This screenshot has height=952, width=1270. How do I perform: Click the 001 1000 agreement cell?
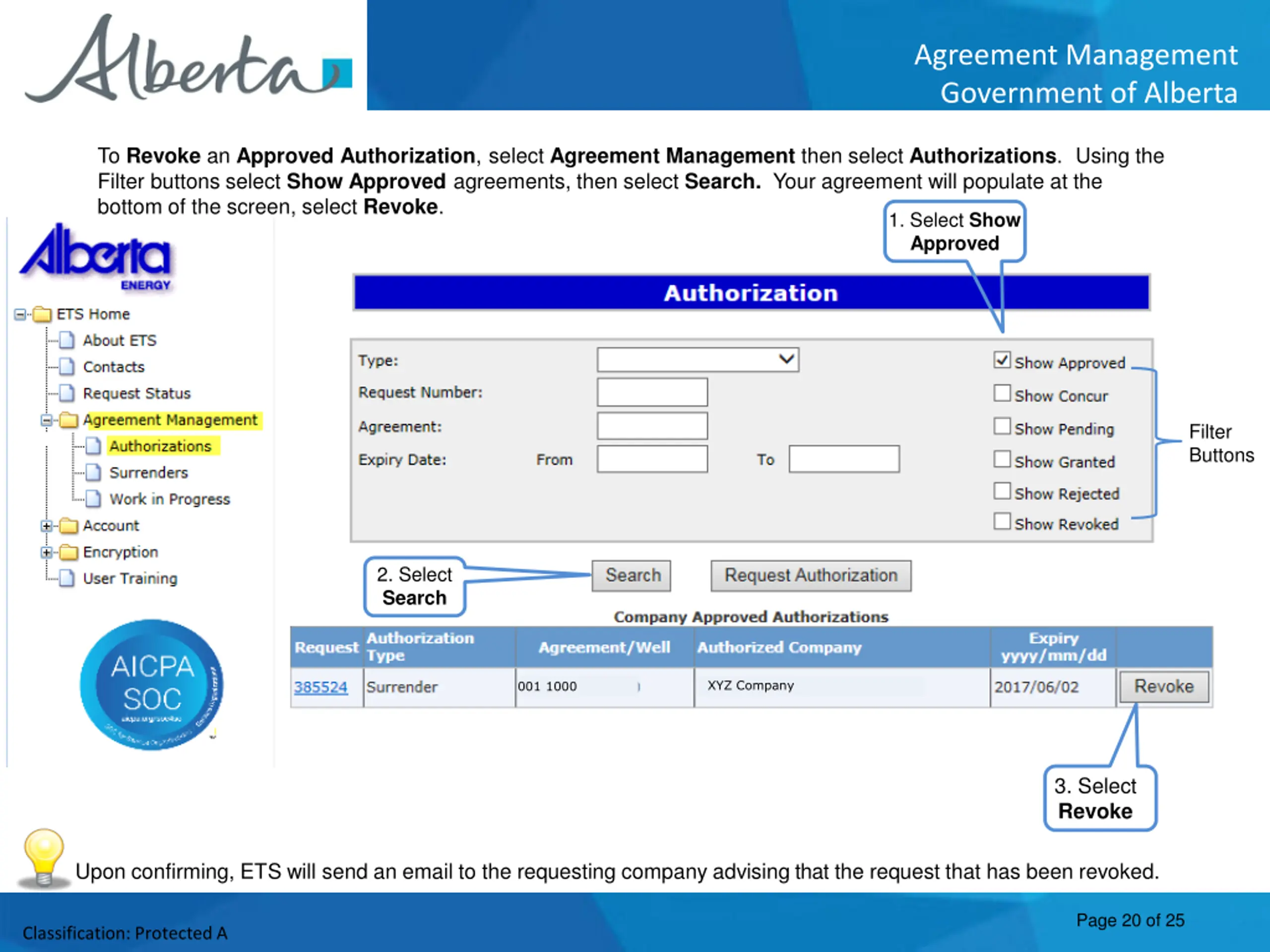[605, 687]
